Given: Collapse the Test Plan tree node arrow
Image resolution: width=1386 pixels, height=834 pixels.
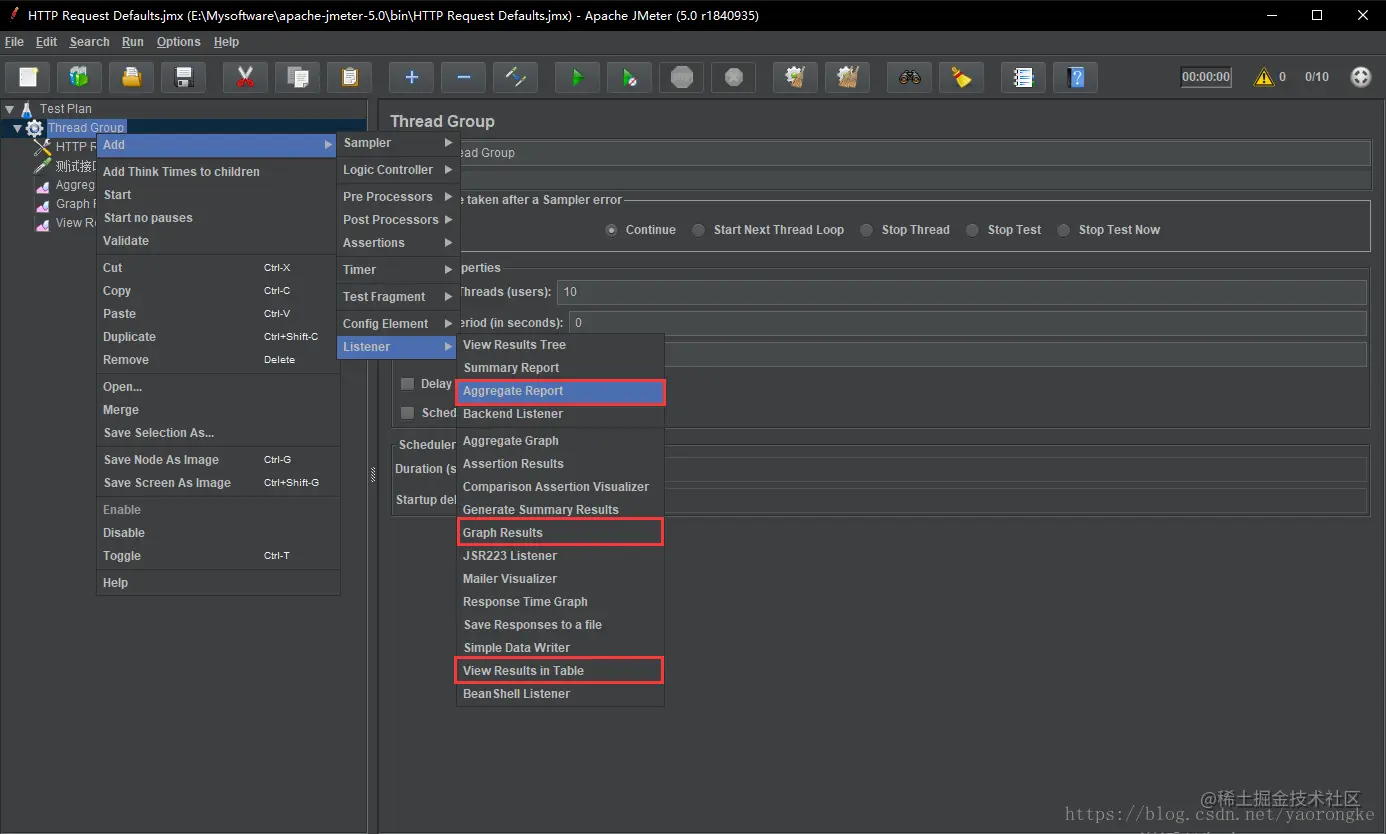Looking at the screenshot, I should [10, 109].
